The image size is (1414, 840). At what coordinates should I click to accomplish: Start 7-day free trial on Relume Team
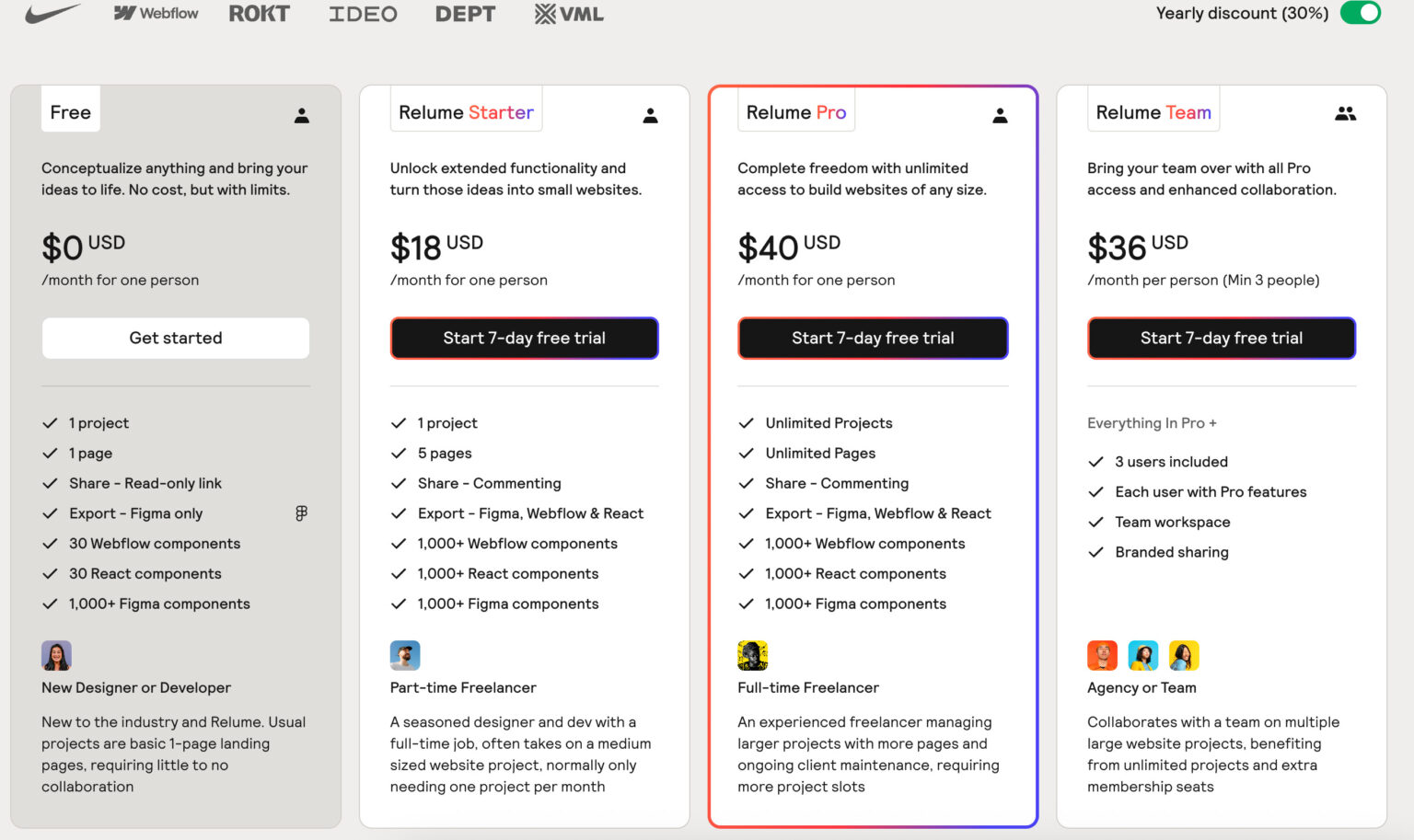(x=1222, y=338)
